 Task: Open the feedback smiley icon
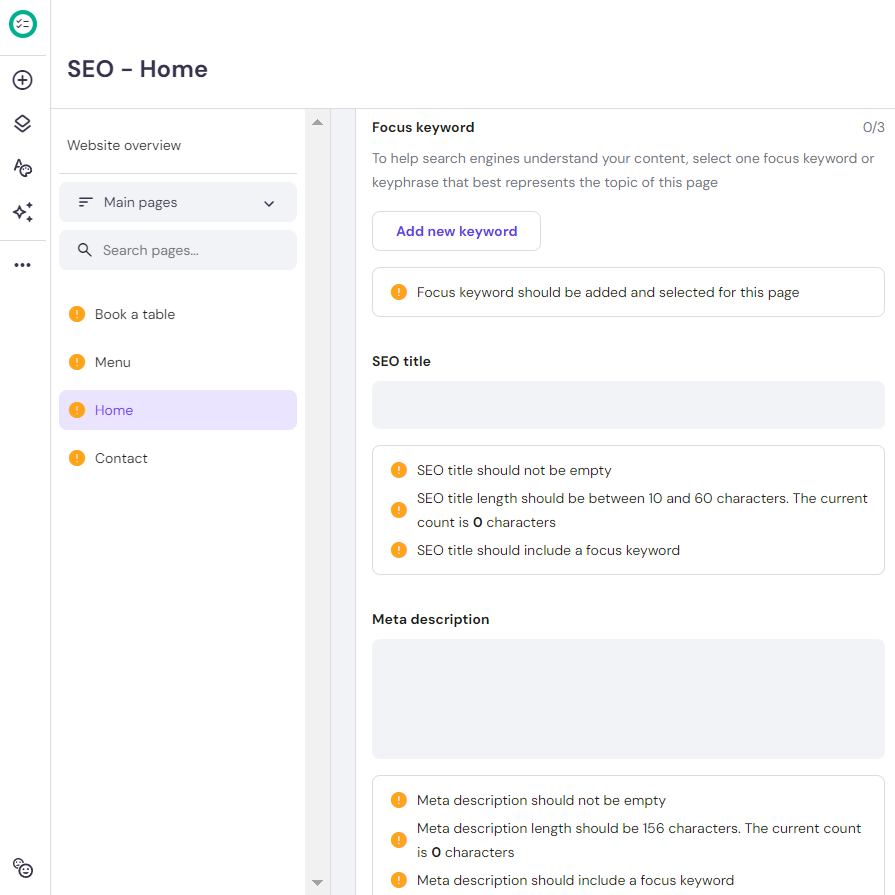pos(22,868)
